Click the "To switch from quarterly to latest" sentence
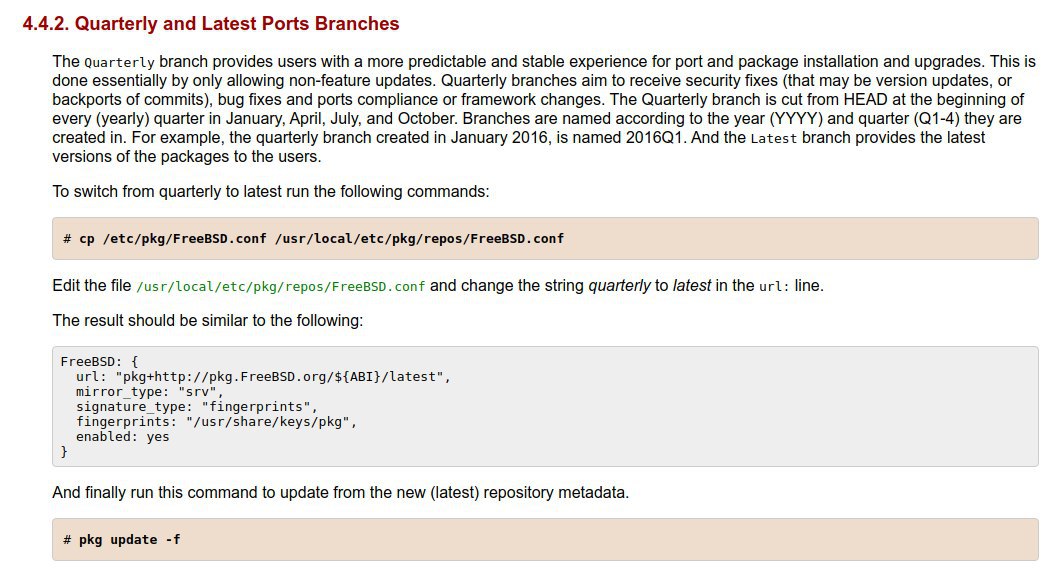This screenshot has width=1064, height=573. (x=270, y=191)
